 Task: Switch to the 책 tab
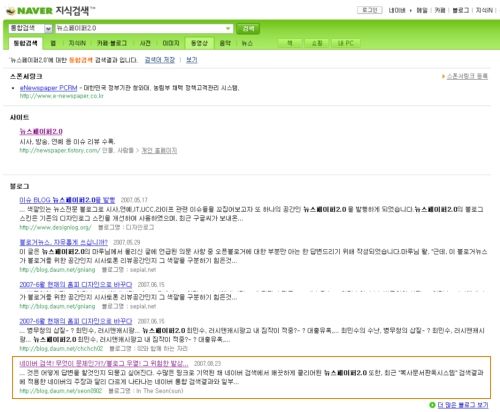pos(290,43)
